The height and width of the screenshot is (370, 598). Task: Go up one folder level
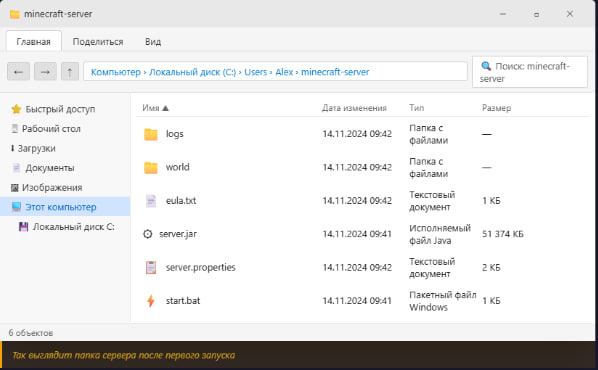[70, 72]
